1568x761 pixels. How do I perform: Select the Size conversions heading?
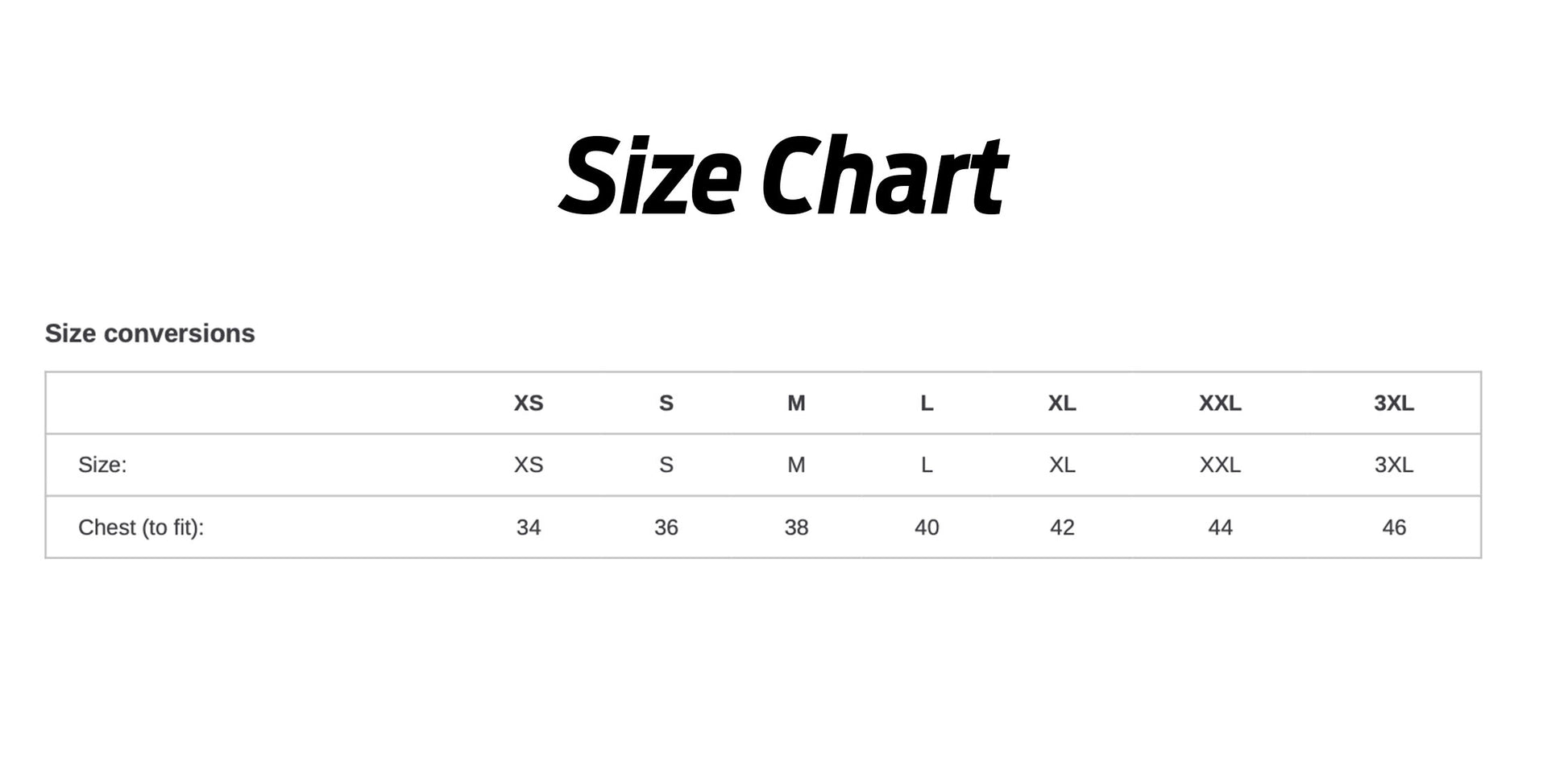tap(150, 333)
